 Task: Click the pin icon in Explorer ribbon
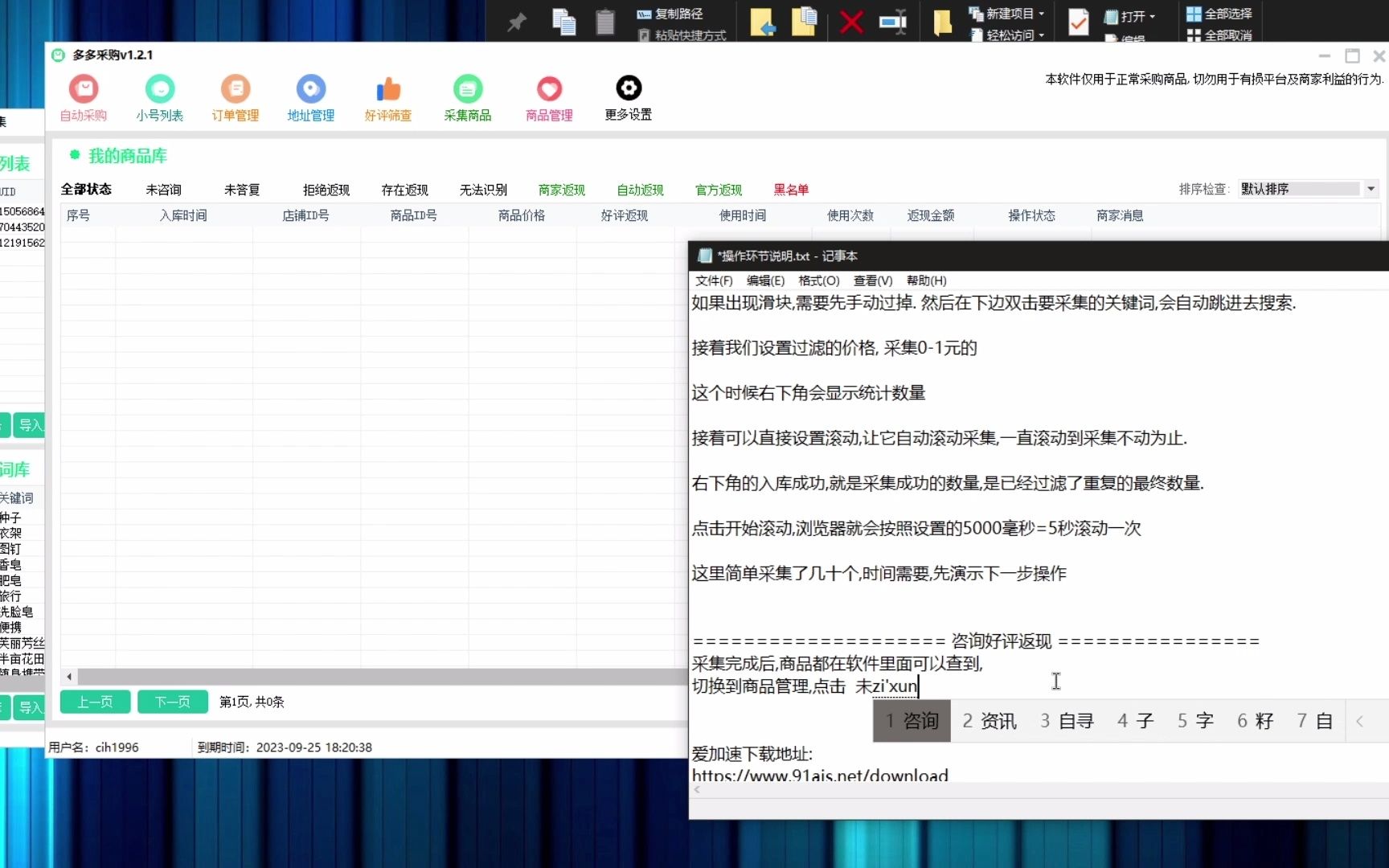[517, 22]
